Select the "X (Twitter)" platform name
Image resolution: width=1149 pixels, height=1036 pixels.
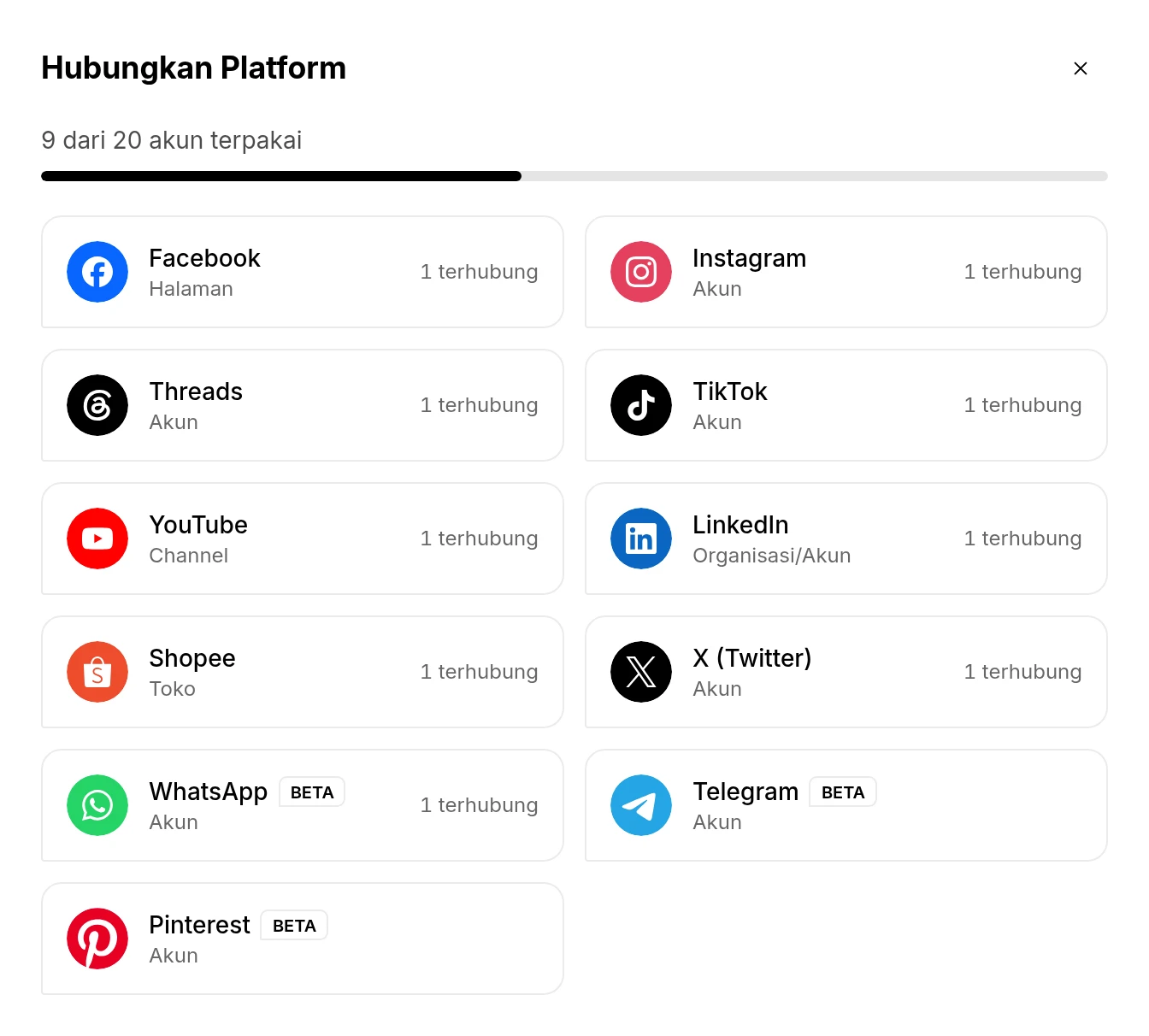pyautogui.click(x=752, y=658)
